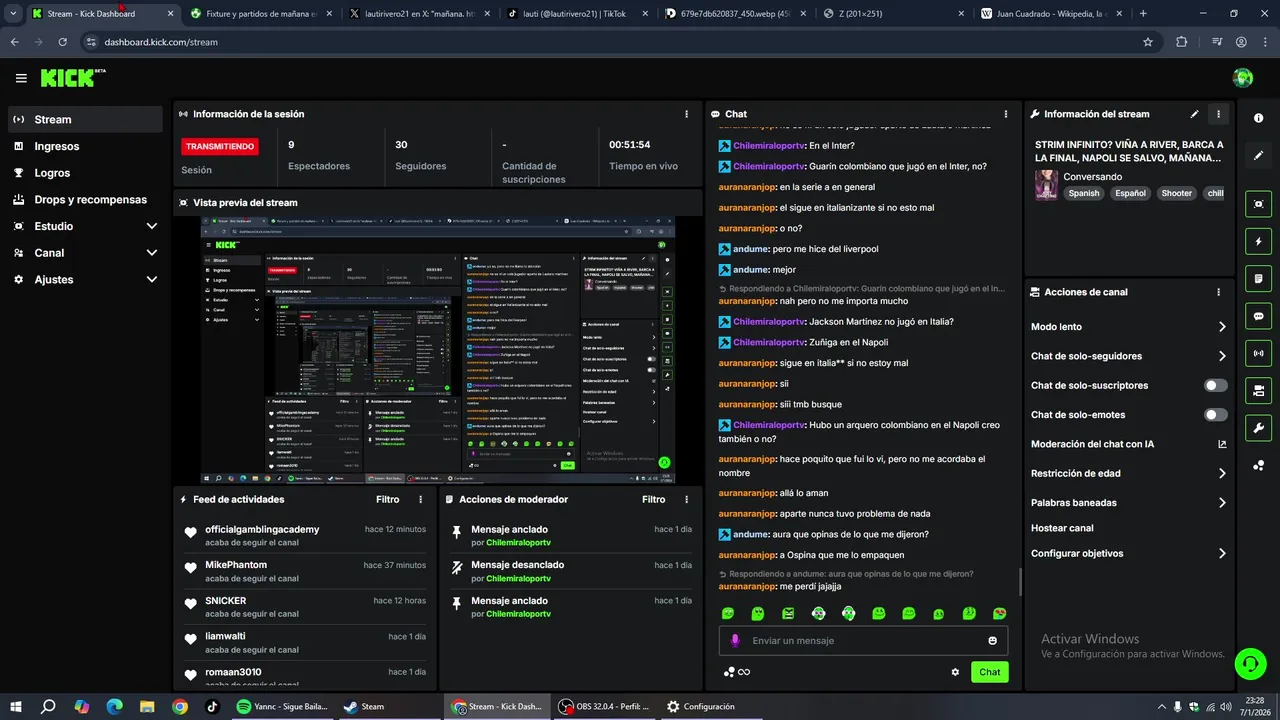This screenshot has height=720, width=1280.
Task: Click the pencil icon in the right rail
Action: pyautogui.click(x=1258, y=156)
